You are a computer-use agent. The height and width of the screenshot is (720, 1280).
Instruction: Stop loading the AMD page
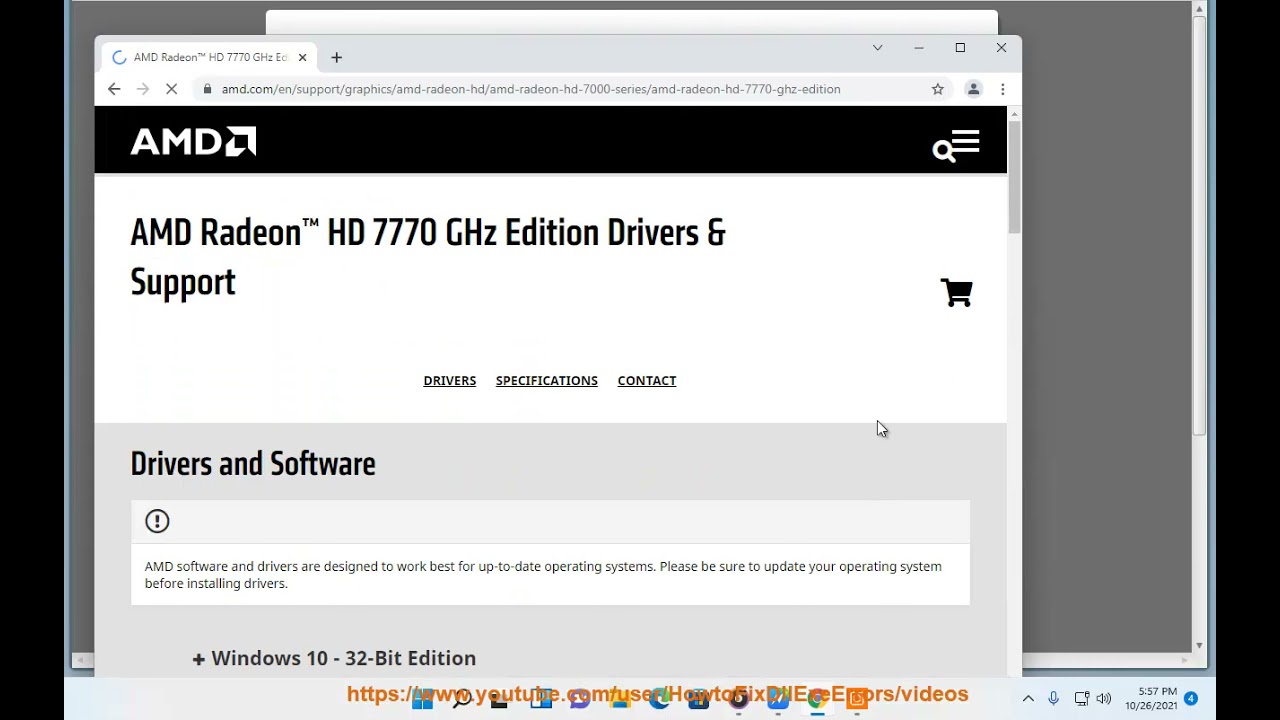pyautogui.click(x=171, y=89)
